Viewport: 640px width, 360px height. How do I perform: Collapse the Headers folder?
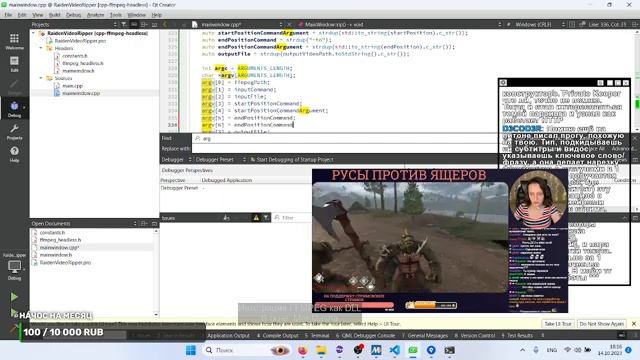pos(41,48)
